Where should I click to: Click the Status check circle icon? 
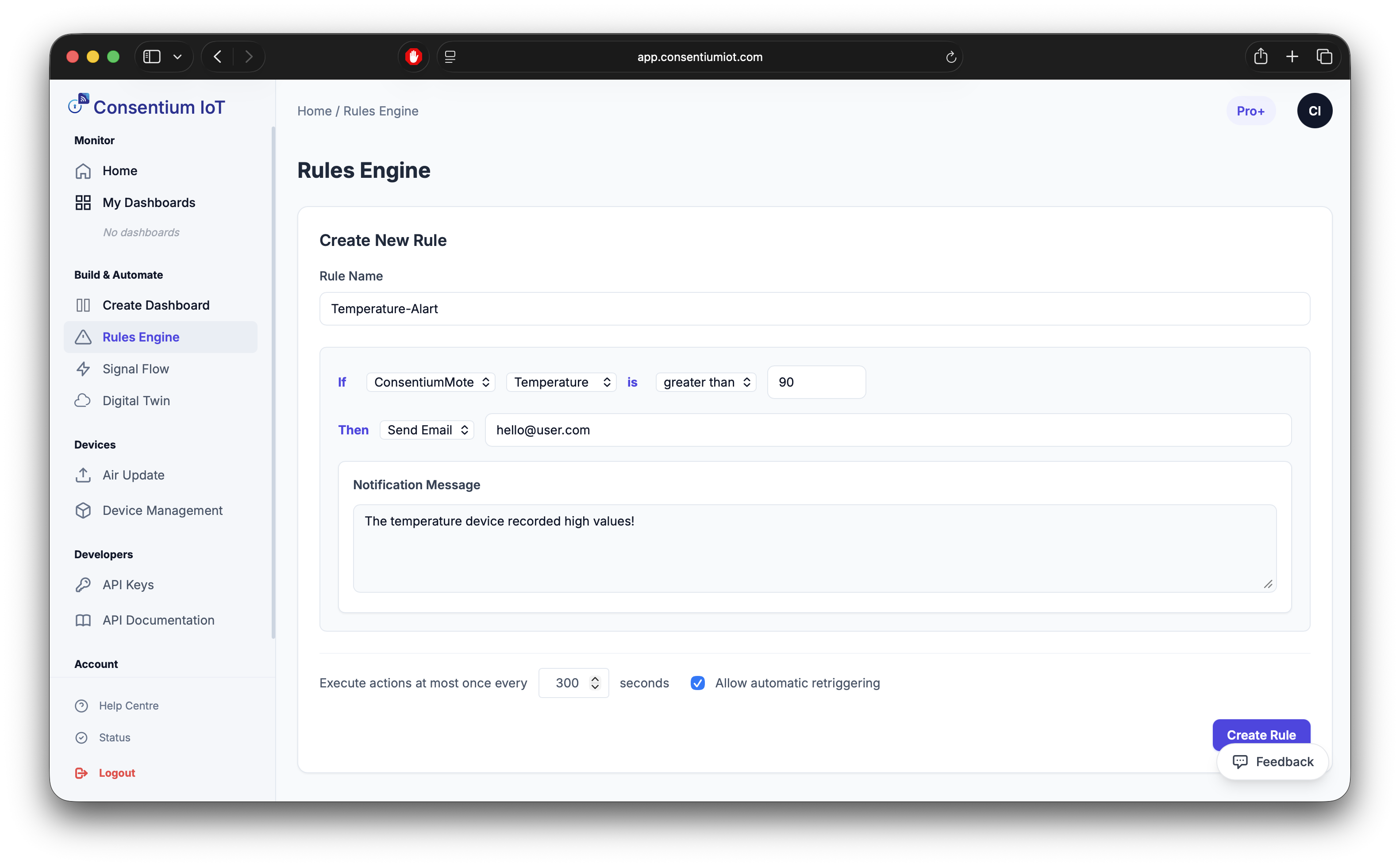point(81,737)
